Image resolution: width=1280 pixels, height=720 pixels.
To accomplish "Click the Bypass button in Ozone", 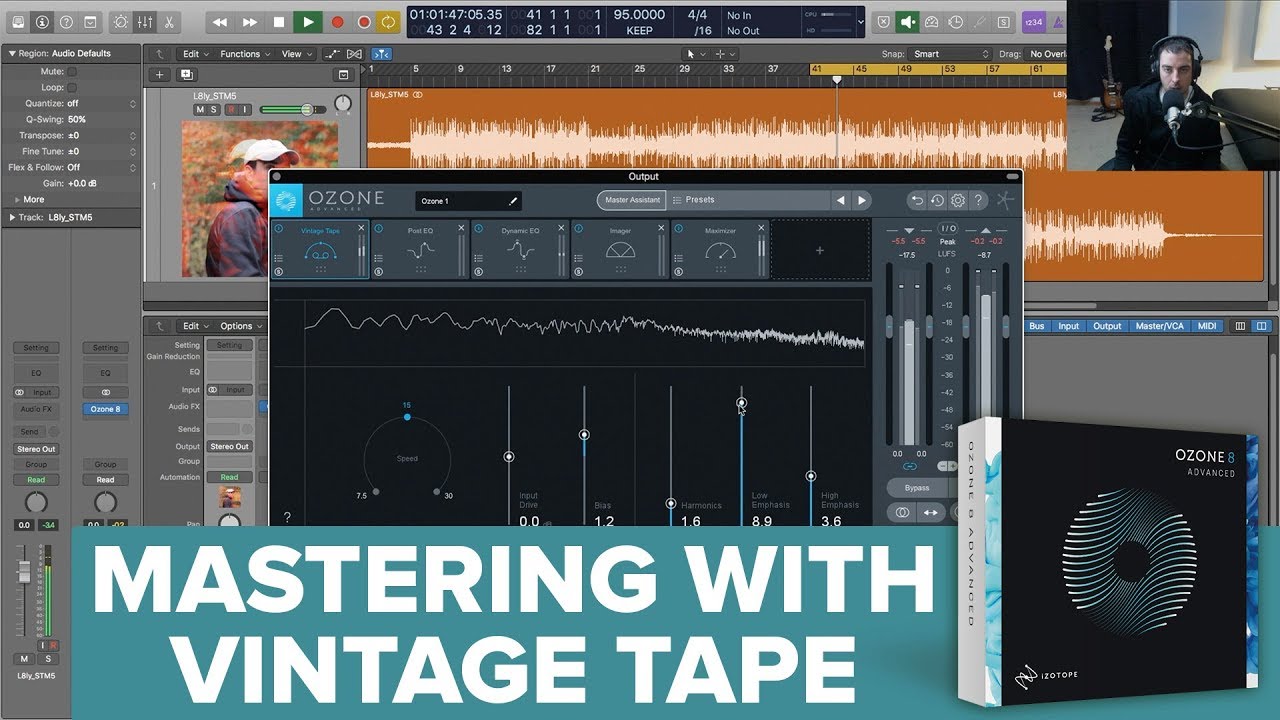I will tap(917, 488).
